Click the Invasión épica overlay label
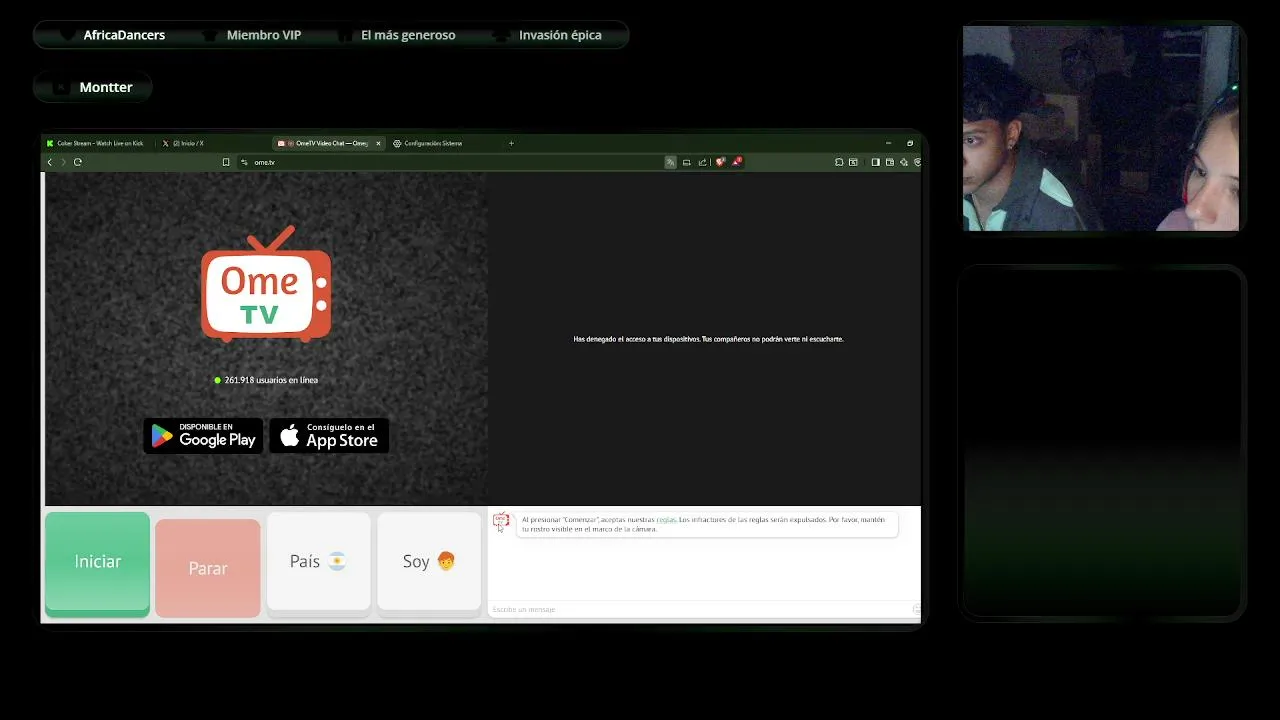Image resolution: width=1280 pixels, height=720 pixels. click(560, 35)
